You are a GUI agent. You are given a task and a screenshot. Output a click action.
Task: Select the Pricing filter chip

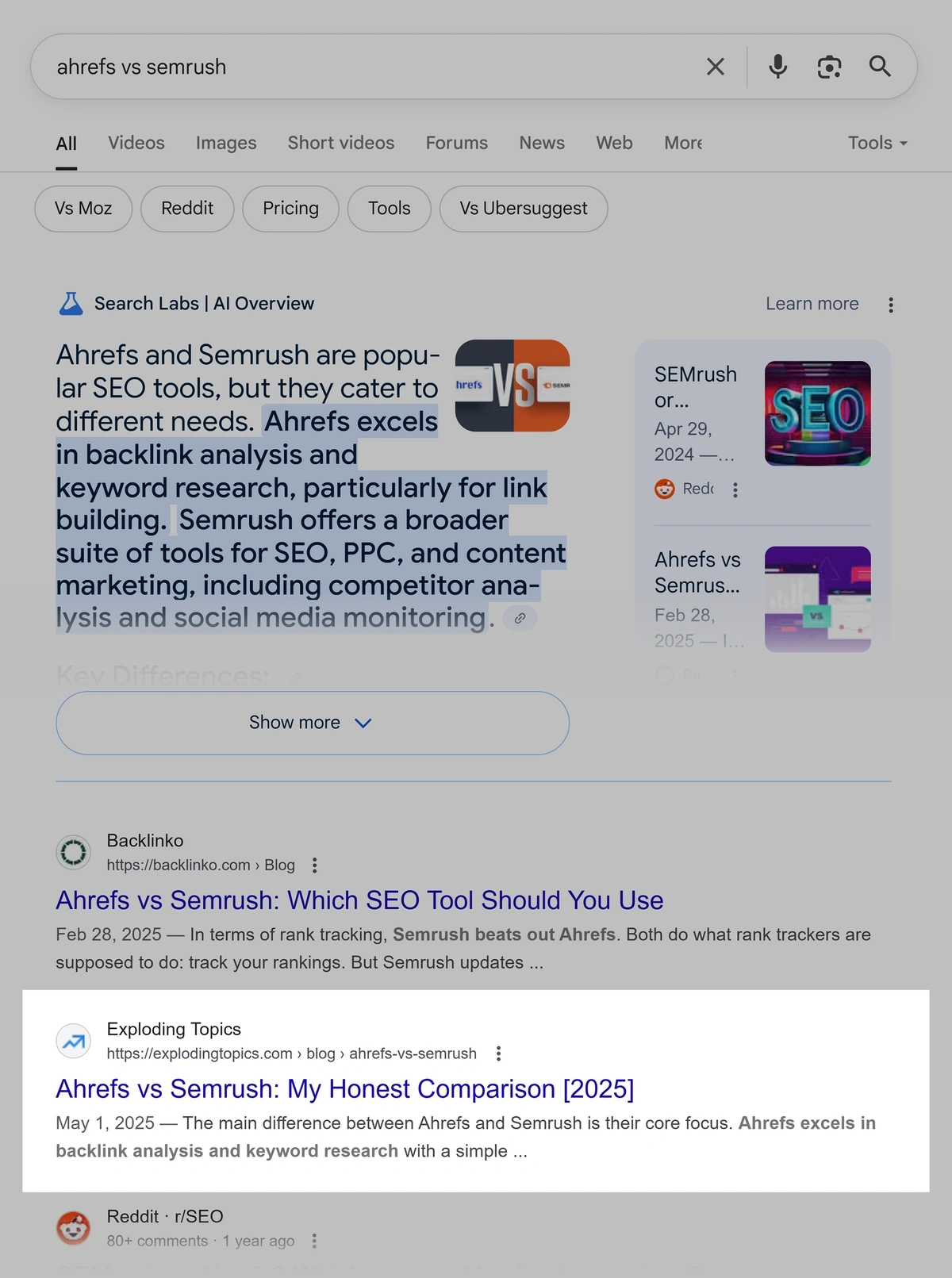(x=290, y=209)
